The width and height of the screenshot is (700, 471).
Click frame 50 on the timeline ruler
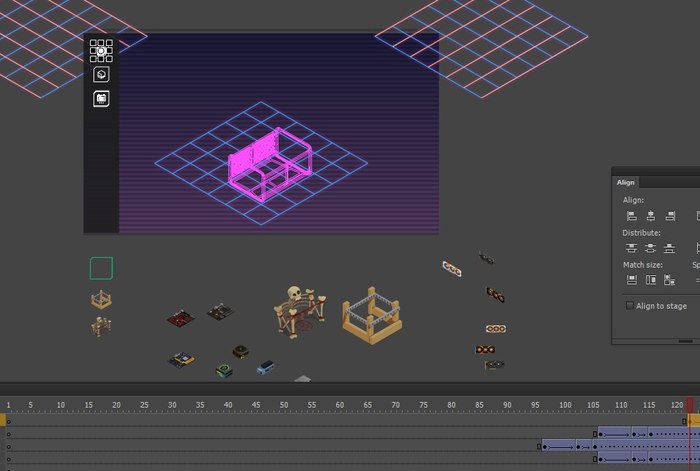click(283, 405)
